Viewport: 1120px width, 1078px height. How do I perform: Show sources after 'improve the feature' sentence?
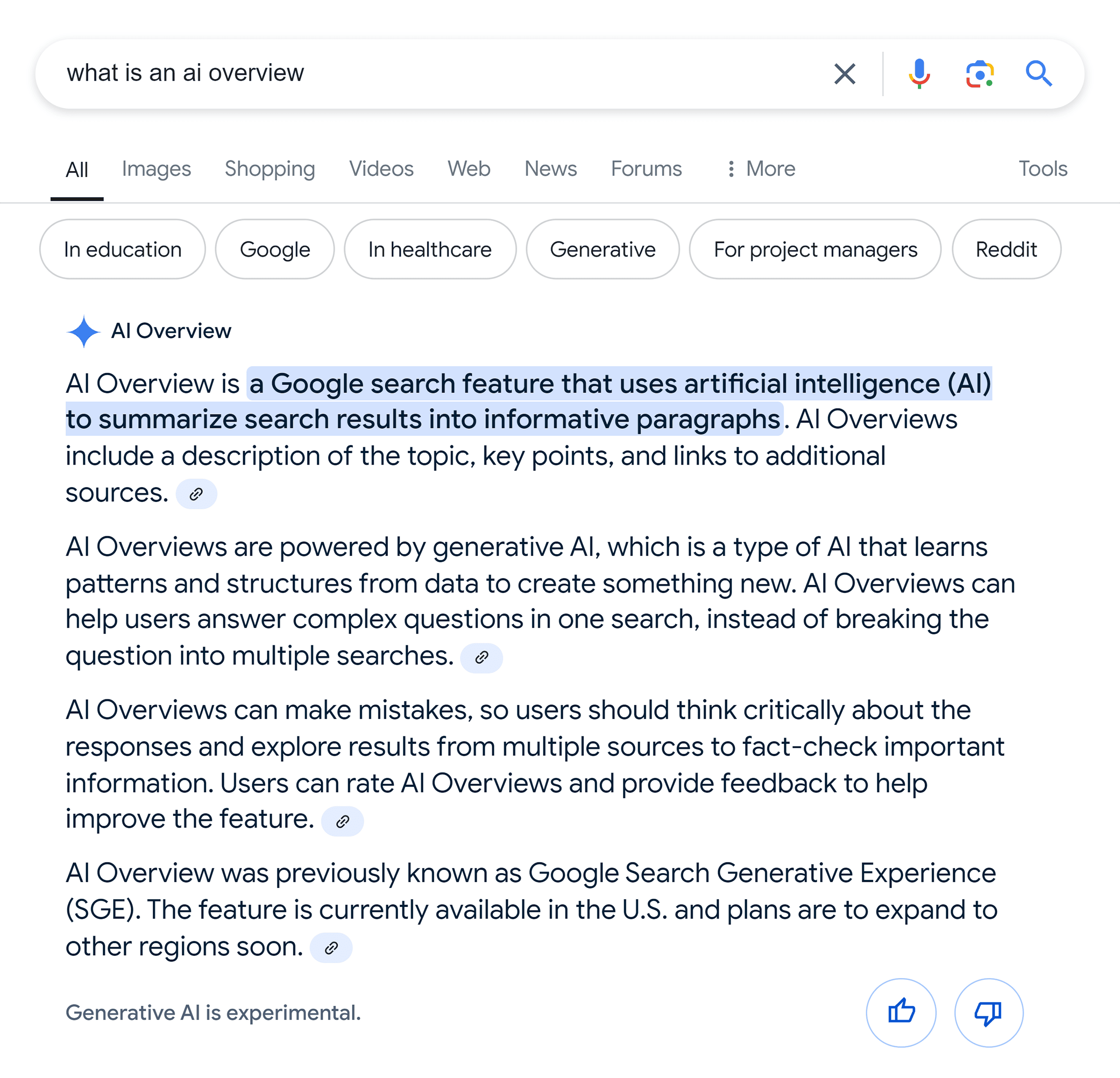pos(342,820)
